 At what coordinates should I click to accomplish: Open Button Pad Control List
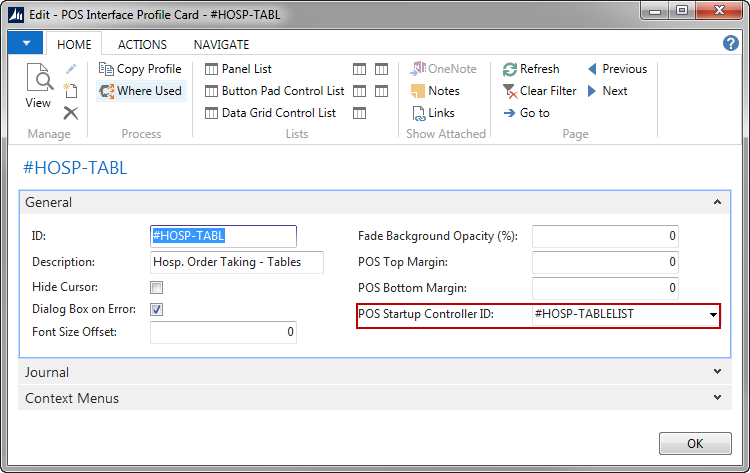[x=274, y=91]
